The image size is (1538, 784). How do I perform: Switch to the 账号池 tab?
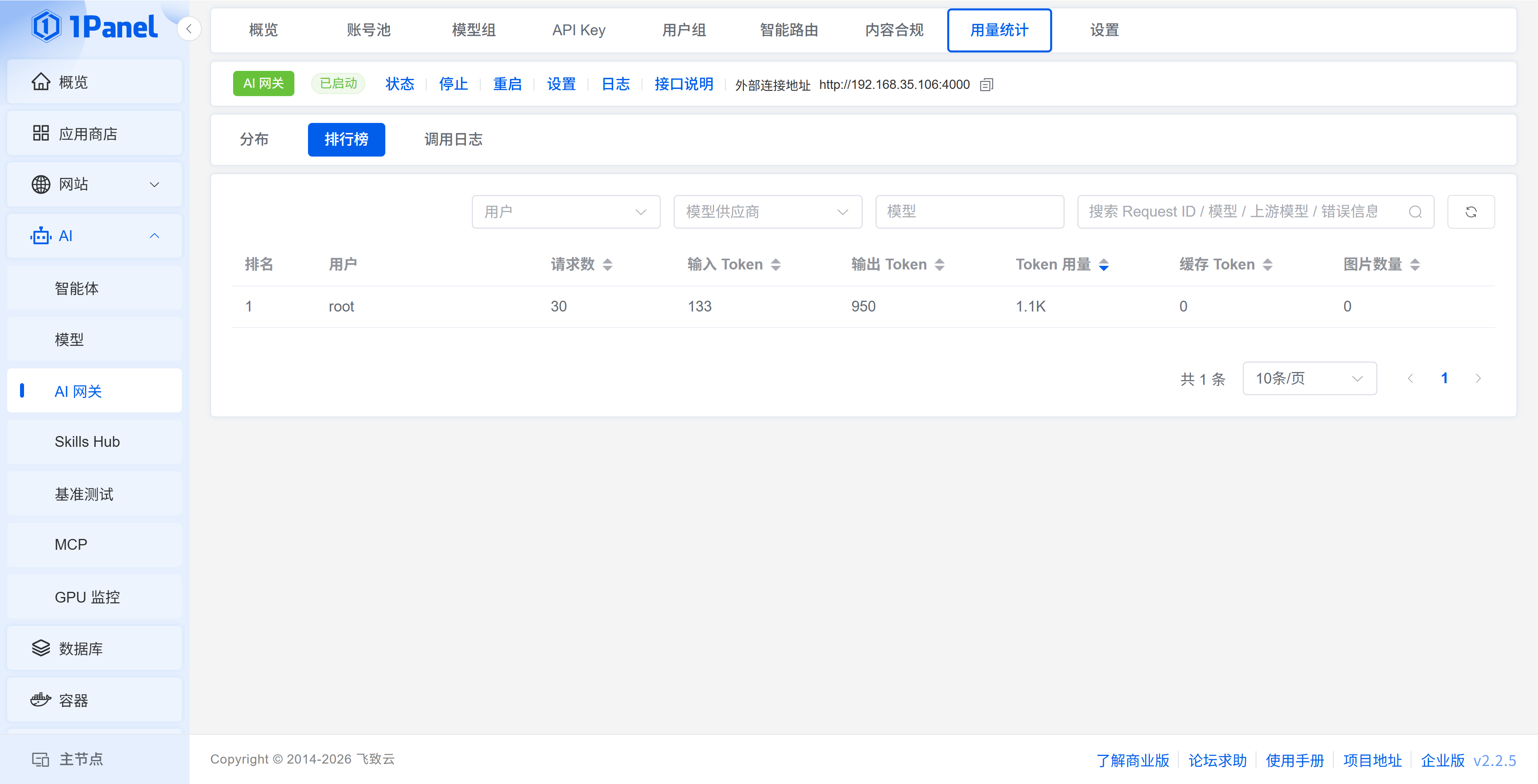point(368,30)
